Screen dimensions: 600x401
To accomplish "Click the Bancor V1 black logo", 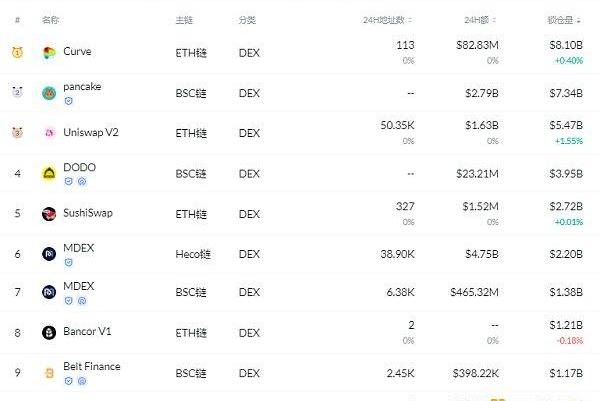I will pyautogui.click(x=49, y=333).
